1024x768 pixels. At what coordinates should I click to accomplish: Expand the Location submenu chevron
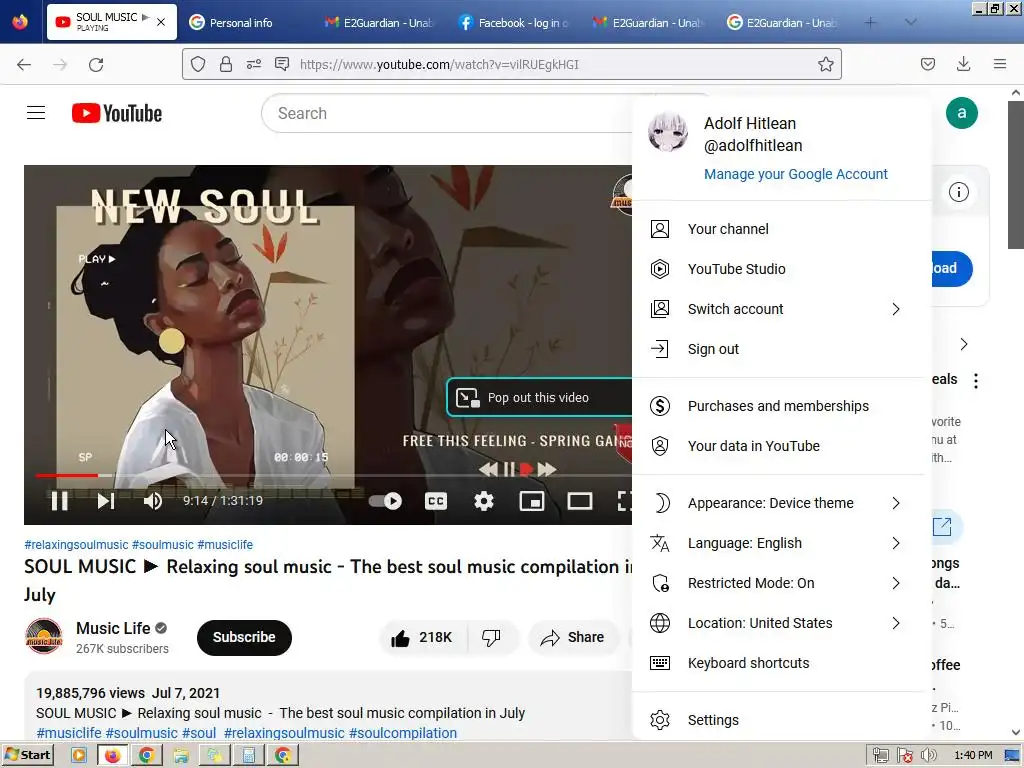[896, 623]
